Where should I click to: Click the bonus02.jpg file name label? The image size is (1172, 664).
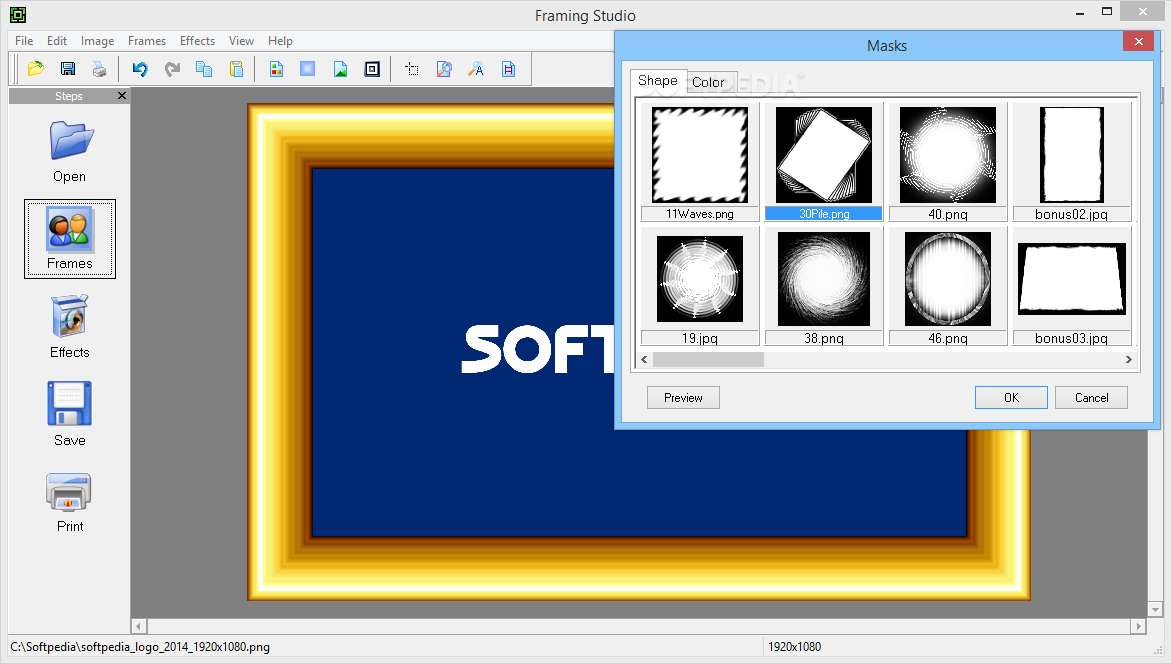click(x=1072, y=214)
